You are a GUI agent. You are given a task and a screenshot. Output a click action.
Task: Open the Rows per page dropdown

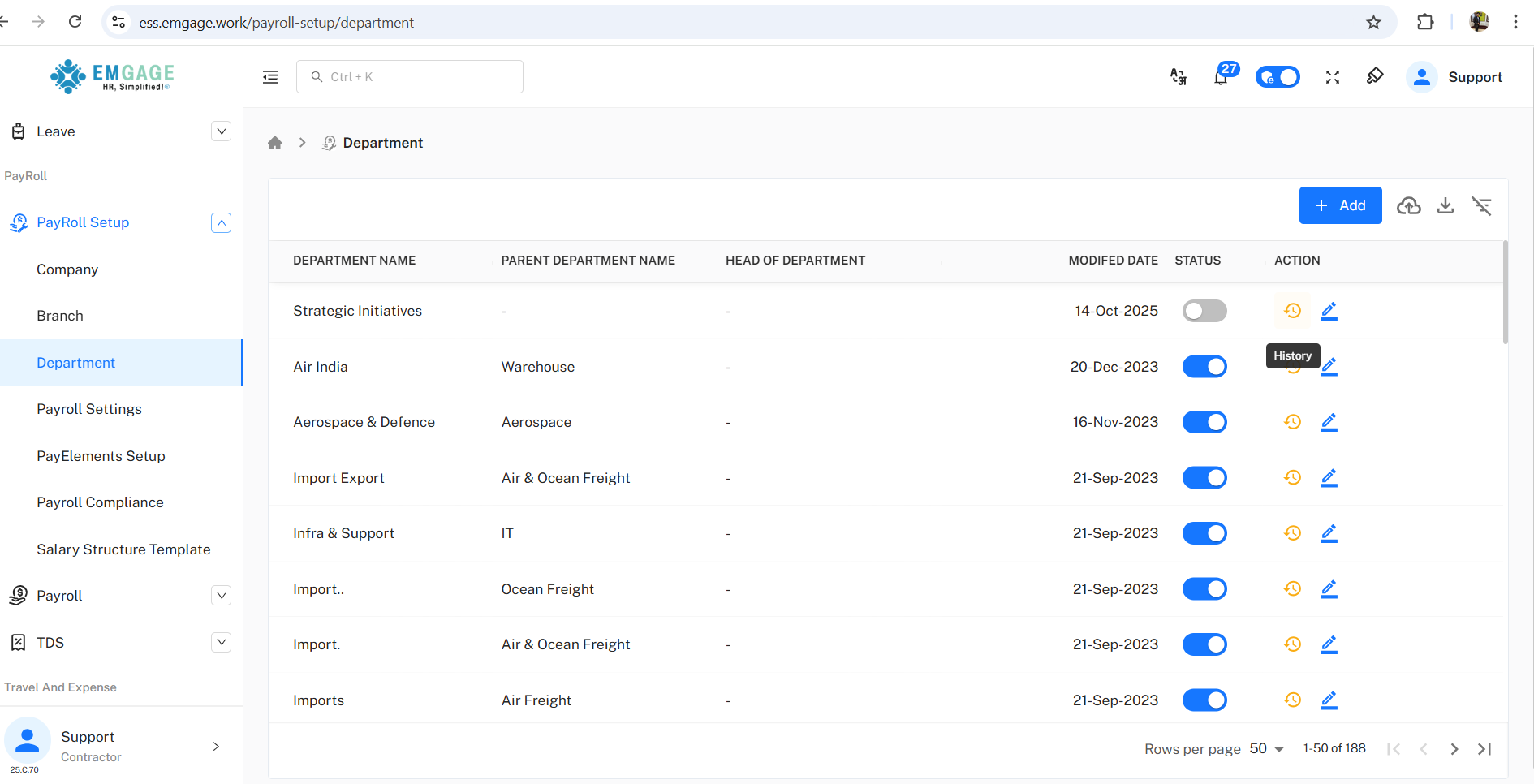pyautogui.click(x=1266, y=748)
